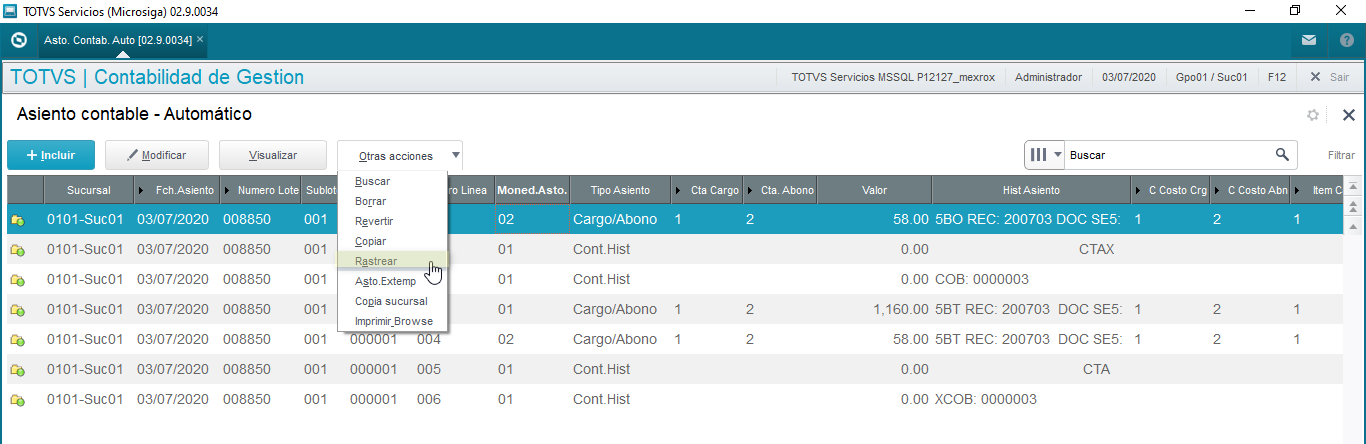Close the Asiento contable panel with X
This screenshot has height=444, width=1366.
click(x=1348, y=115)
